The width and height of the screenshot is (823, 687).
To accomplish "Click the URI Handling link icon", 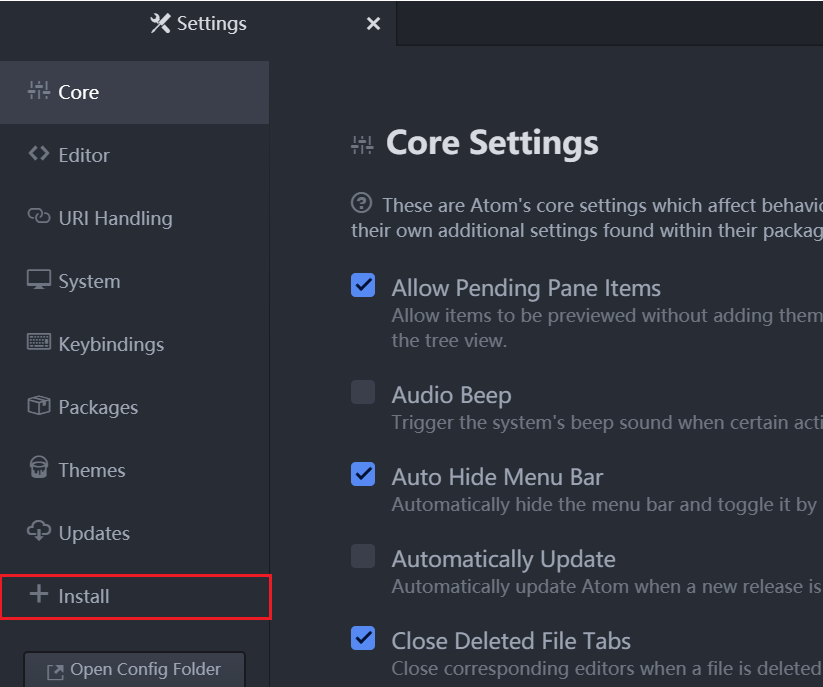I will [x=39, y=217].
